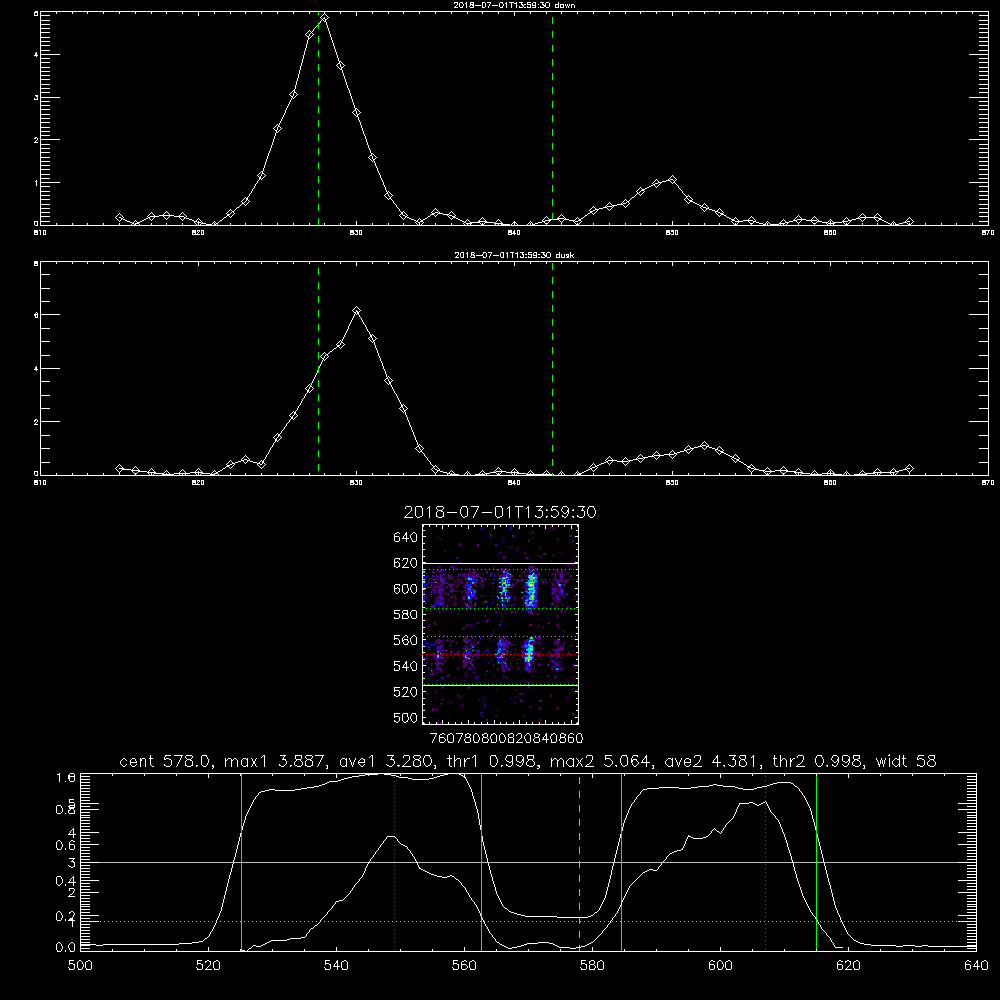Click the right green dashed line in the dusk plot
Viewport: 1000px width, 1000px height.
[552, 368]
